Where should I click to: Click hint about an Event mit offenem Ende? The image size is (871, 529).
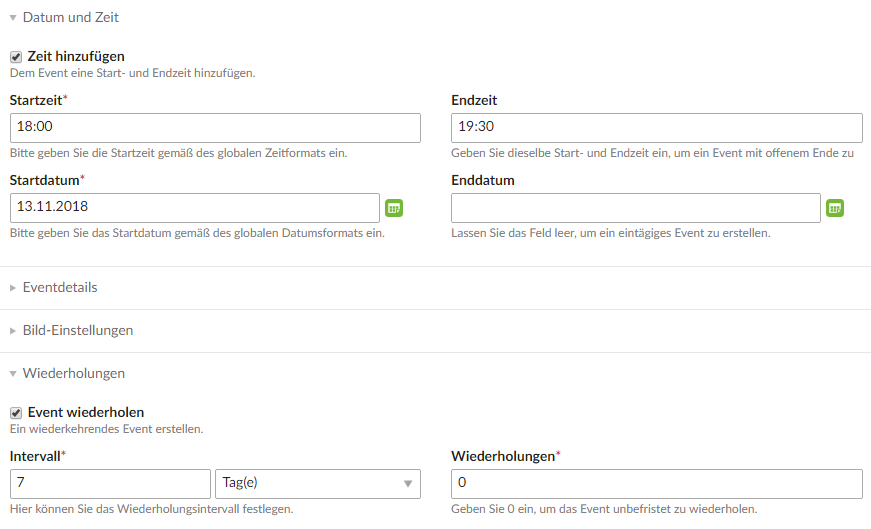coord(652,153)
